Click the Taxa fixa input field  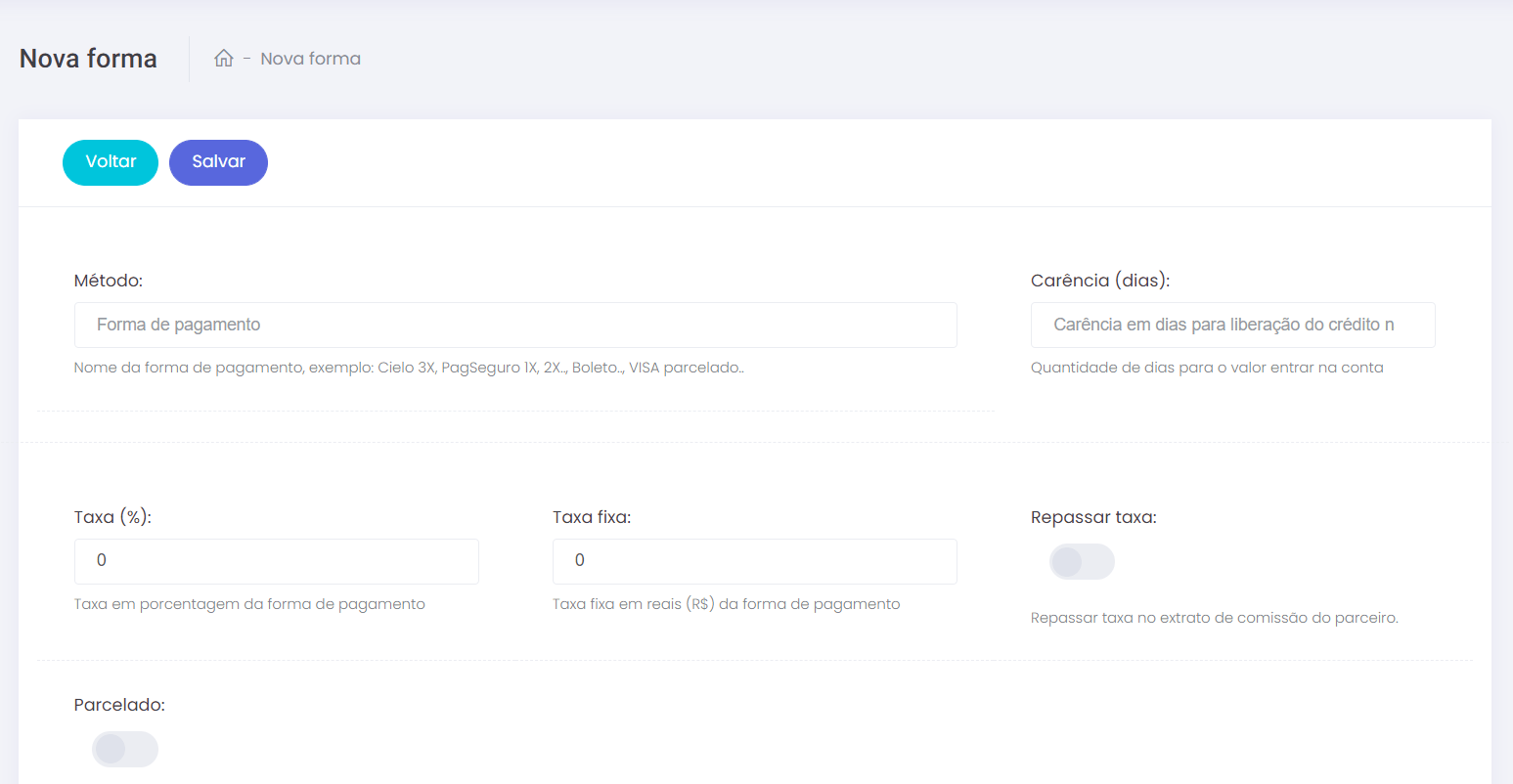coord(754,561)
